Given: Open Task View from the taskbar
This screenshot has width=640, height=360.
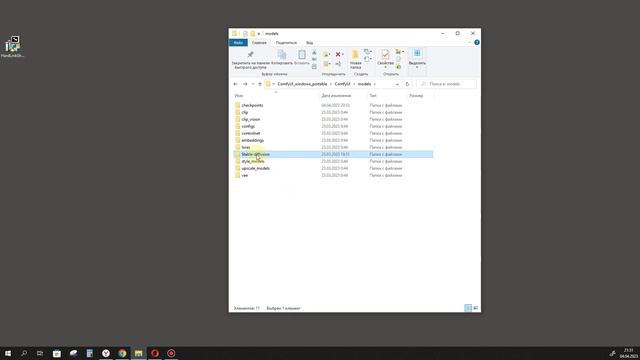Looking at the screenshot, I should [40, 353].
